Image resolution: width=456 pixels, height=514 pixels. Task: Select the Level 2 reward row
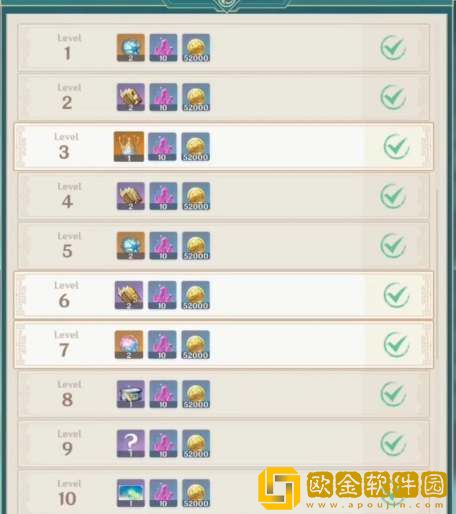(x=224, y=97)
